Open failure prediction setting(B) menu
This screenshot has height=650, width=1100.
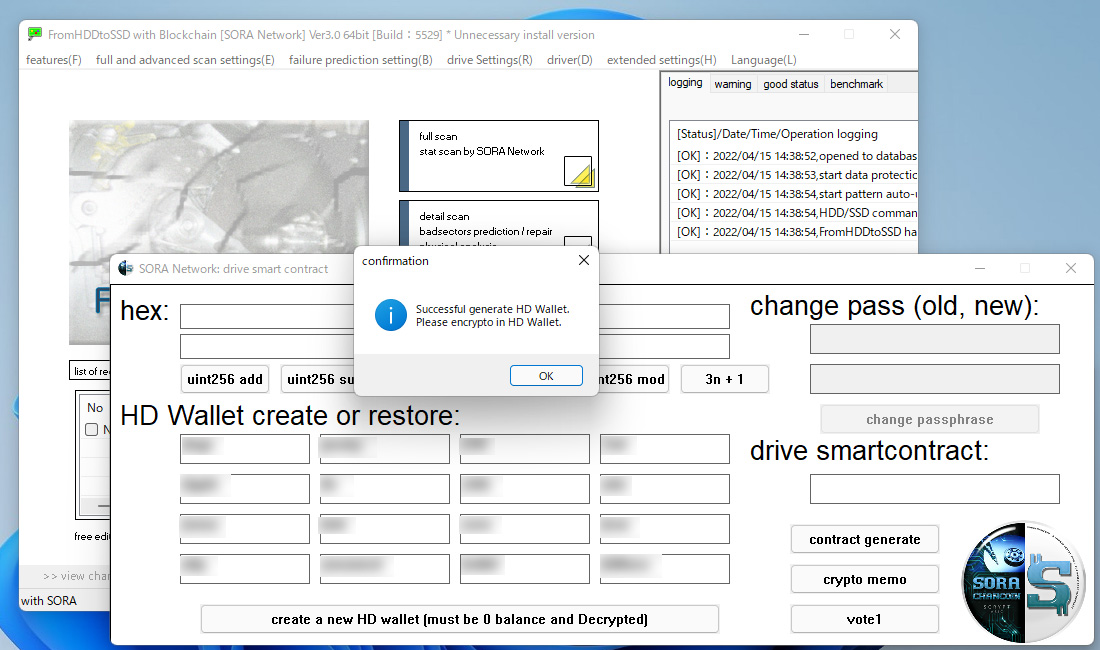pyautogui.click(x=361, y=60)
